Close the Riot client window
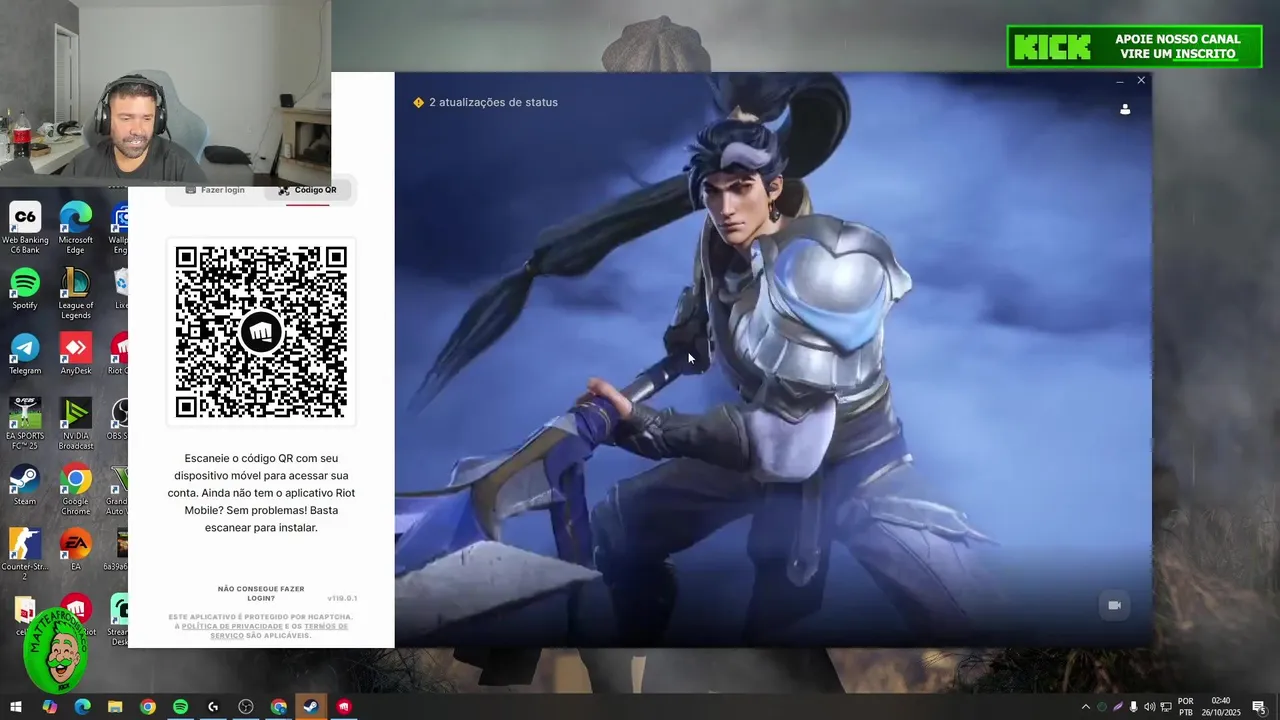This screenshot has width=1280, height=720. pos(1141,80)
